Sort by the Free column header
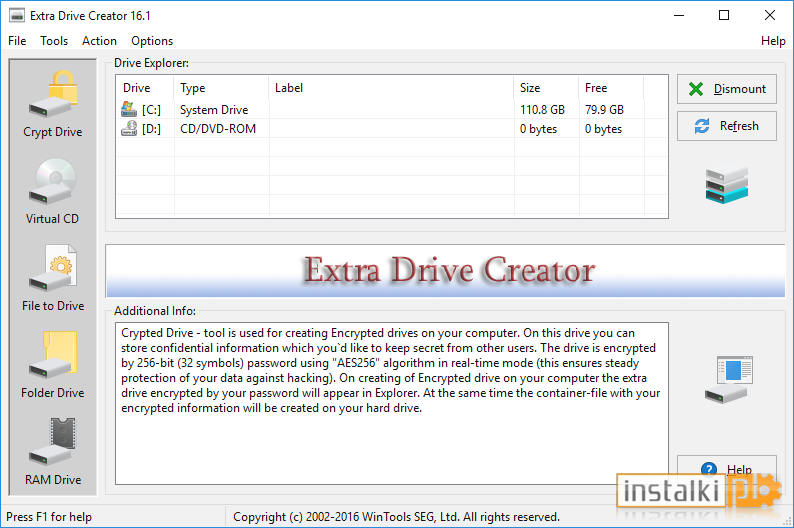Viewport: 794px width, 528px height. pyautogui.click(x=611, y=88)
